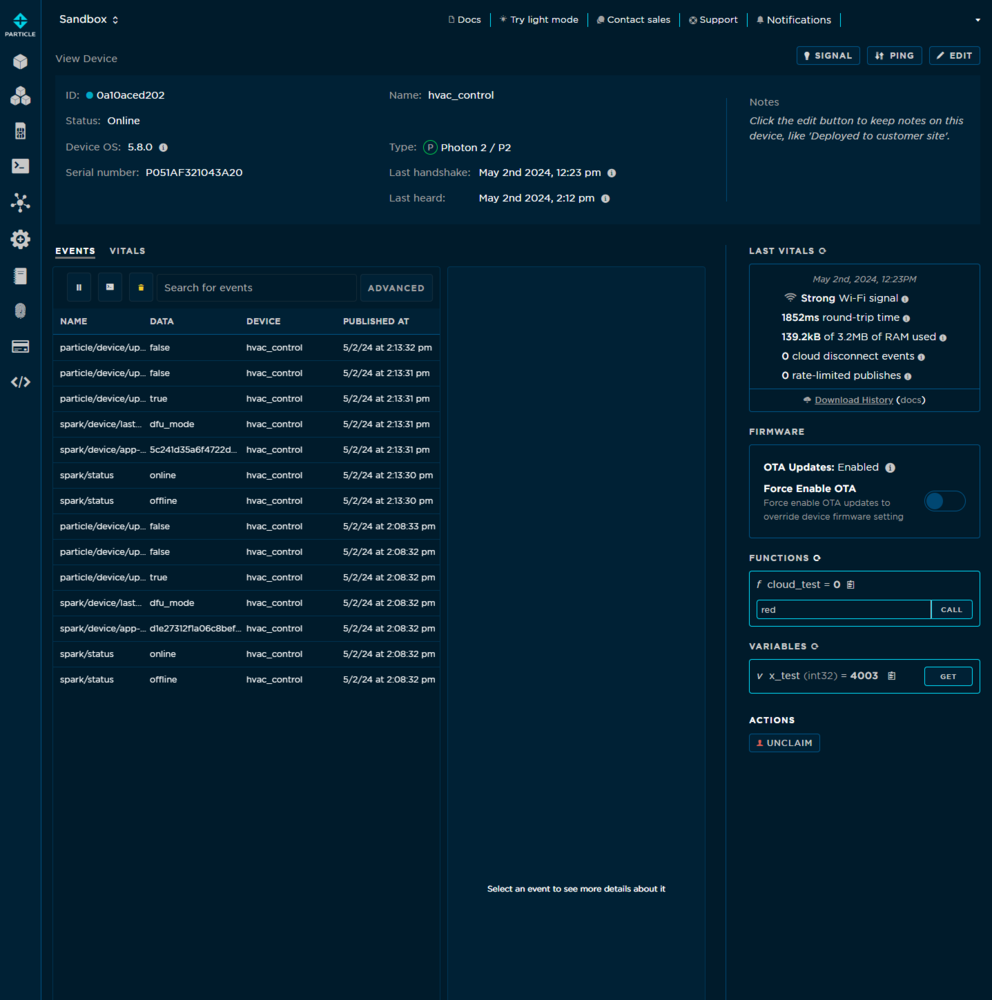The height and width of the screenshot is (1000, 992).
Task: Click the Last heard info icon
Action: (x=605, y=198)
